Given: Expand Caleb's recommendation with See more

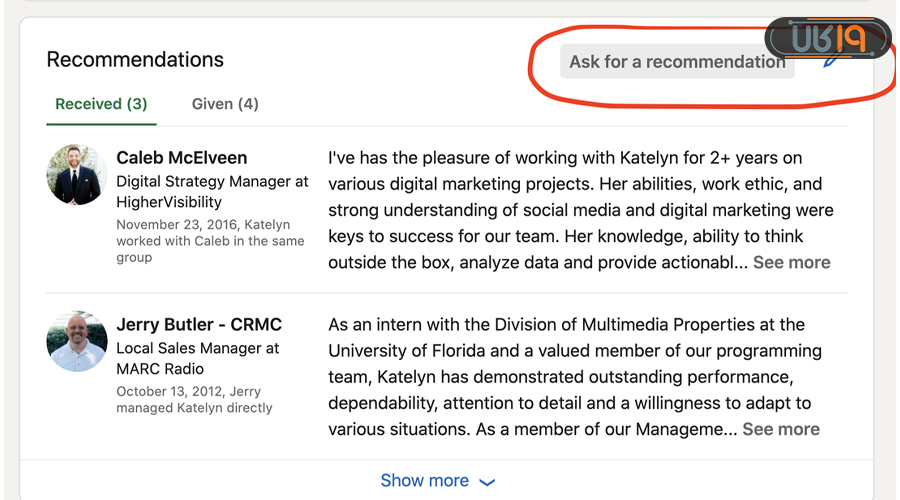Looking at the screenshot, I should tap(791, 262).
